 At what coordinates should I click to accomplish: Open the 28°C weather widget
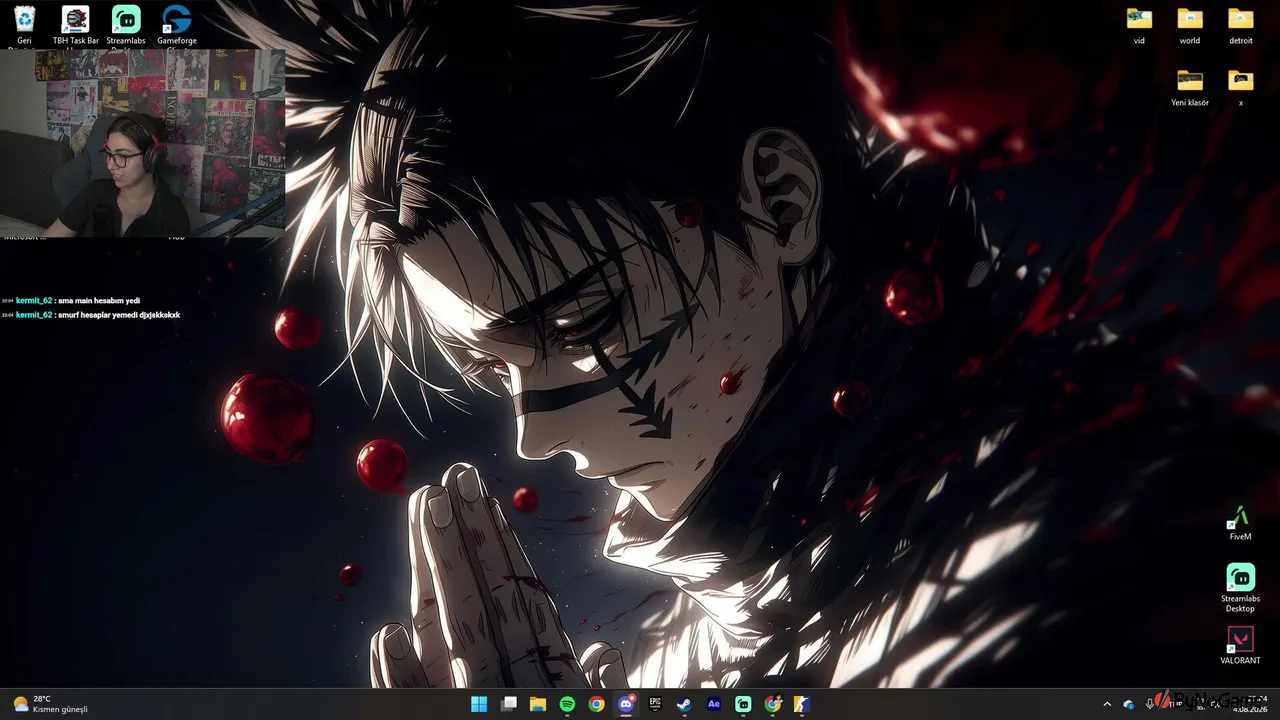tap(50, 704)
